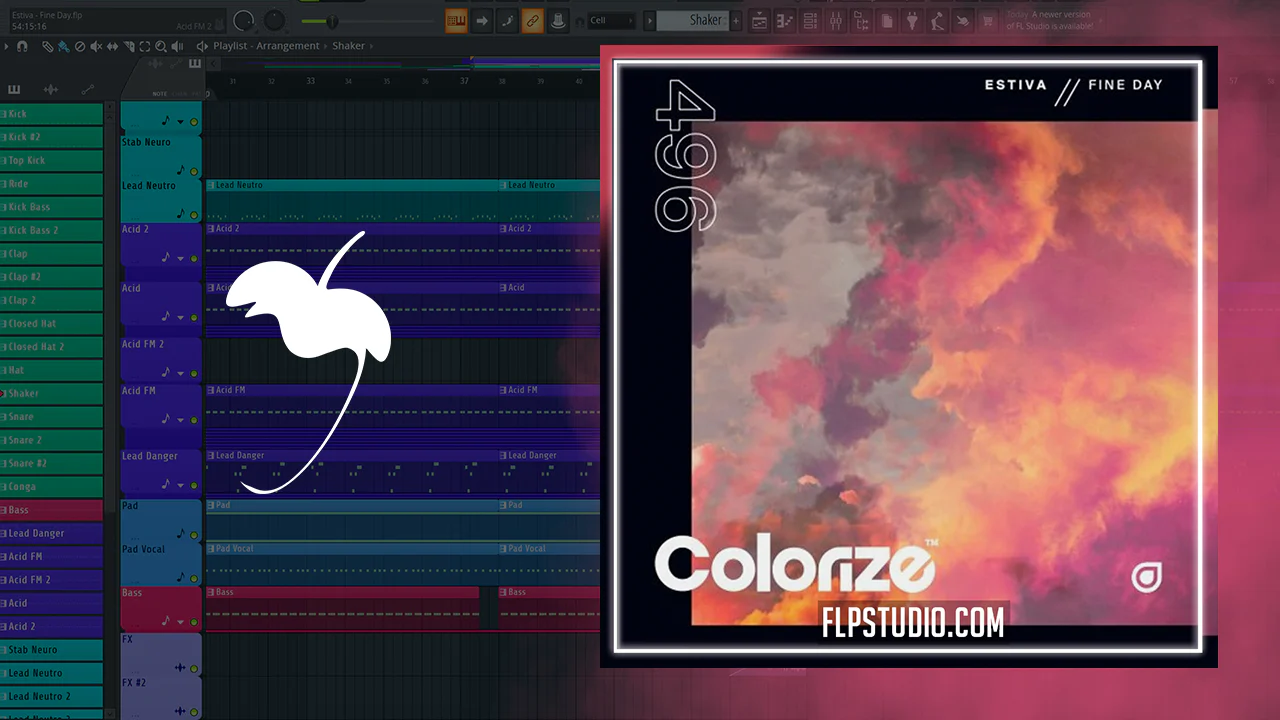Select the Shaker pattern in picker list

(51, 394)
